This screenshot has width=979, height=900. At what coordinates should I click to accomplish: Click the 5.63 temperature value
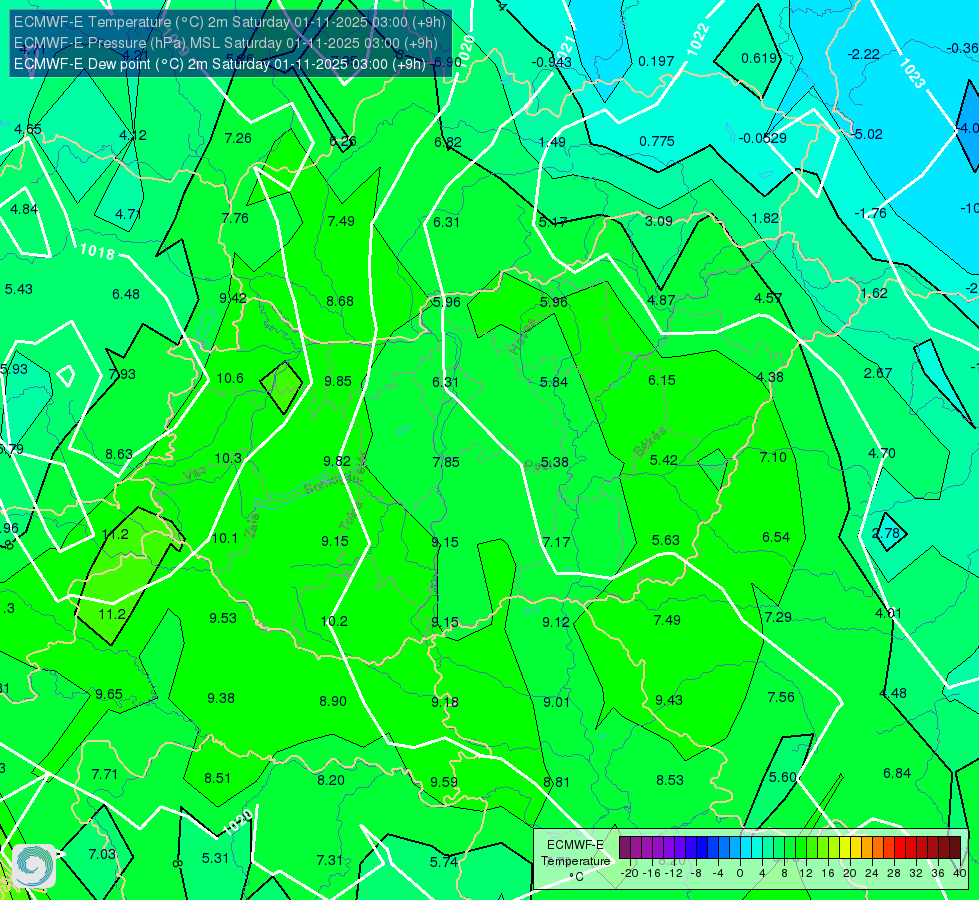tap(666, 540)
